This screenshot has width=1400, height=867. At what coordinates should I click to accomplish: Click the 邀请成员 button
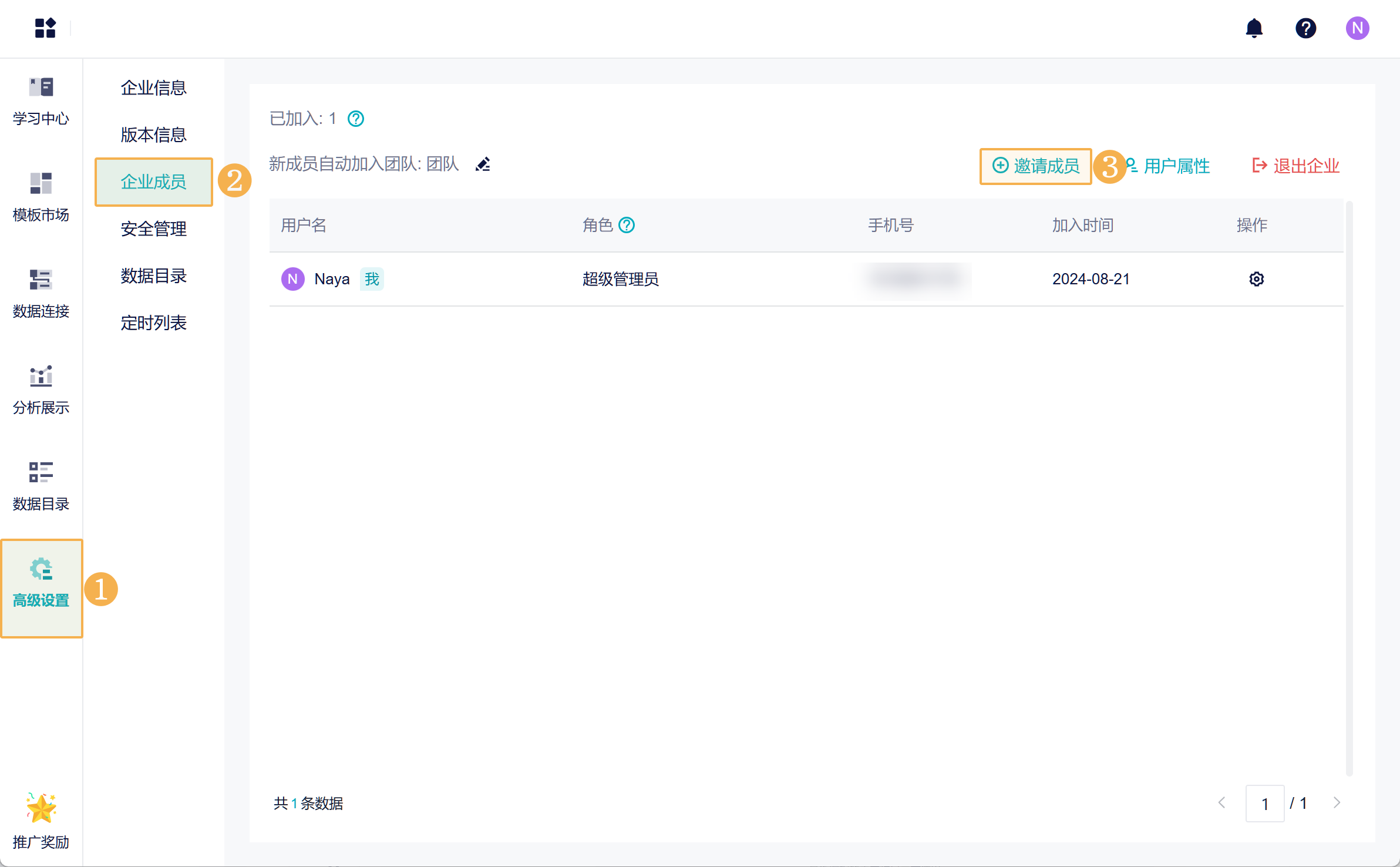click(x=1036, y=166)
